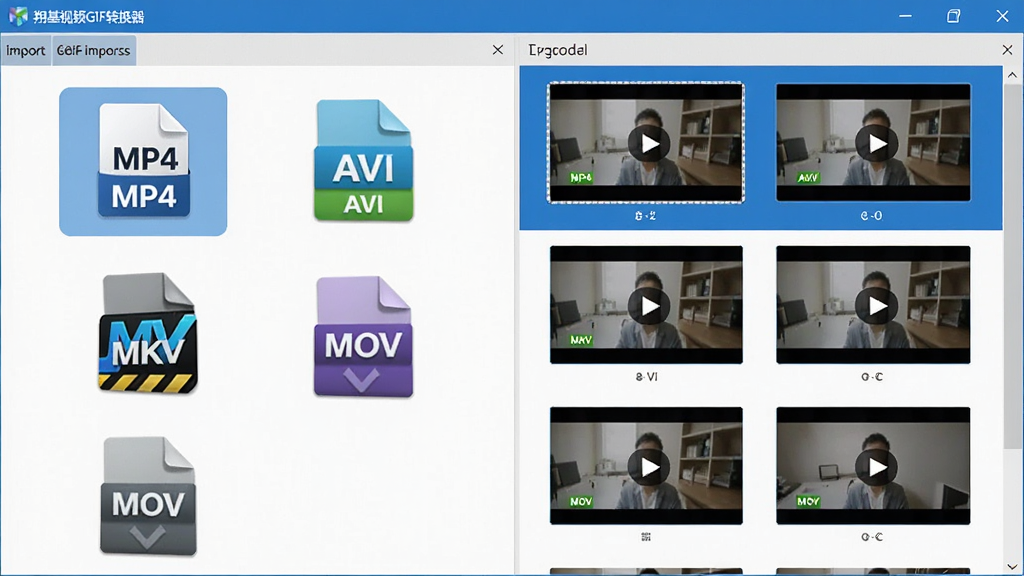Click the green AVI badge on the video thumbnail
The width and height of the screenshot is (1024, 576).
point(808,178)
